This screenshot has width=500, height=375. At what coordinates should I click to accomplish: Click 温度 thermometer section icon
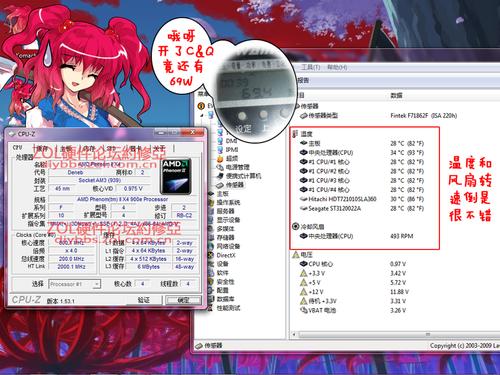[295, 134]
